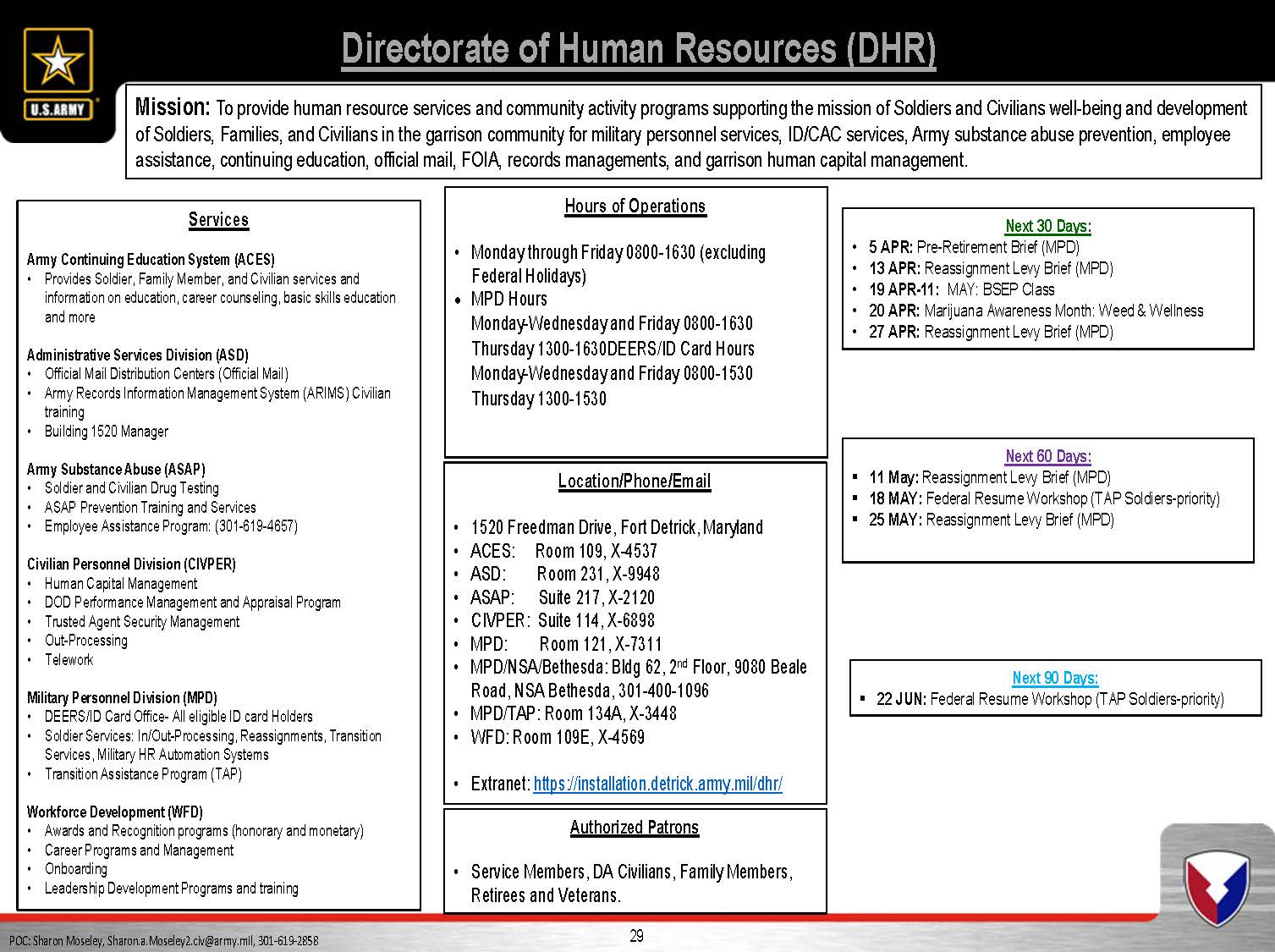Click the Next 90 Days heading
Image resolution: width=1275 pixels, height=952 pixels.
[x=1055, y=678]
